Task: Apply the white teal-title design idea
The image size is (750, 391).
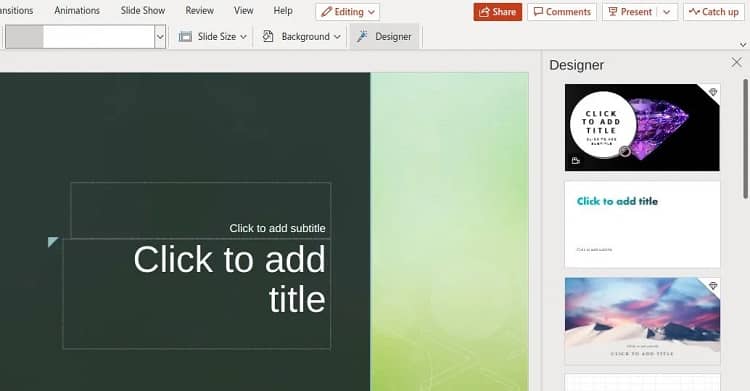Action: (x=642, y=224)
